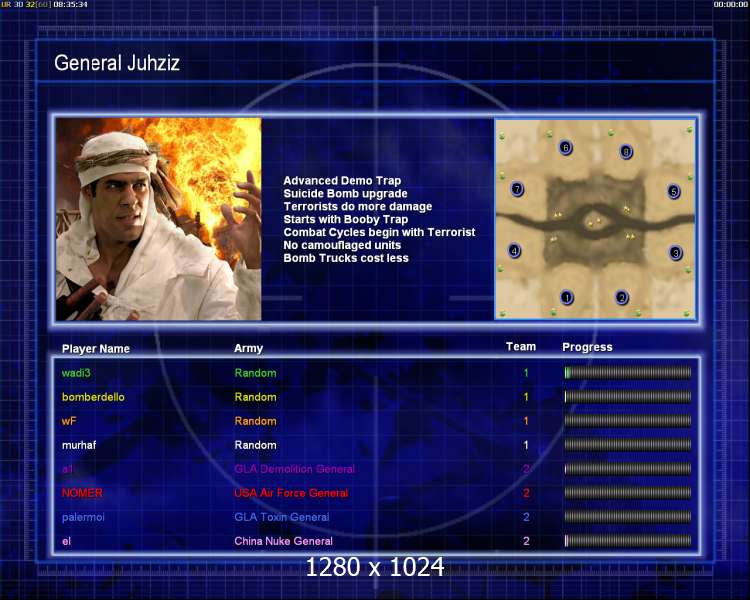Click wF's "Random" army entry
Screen dimensions: 750x600
[255, 421]
